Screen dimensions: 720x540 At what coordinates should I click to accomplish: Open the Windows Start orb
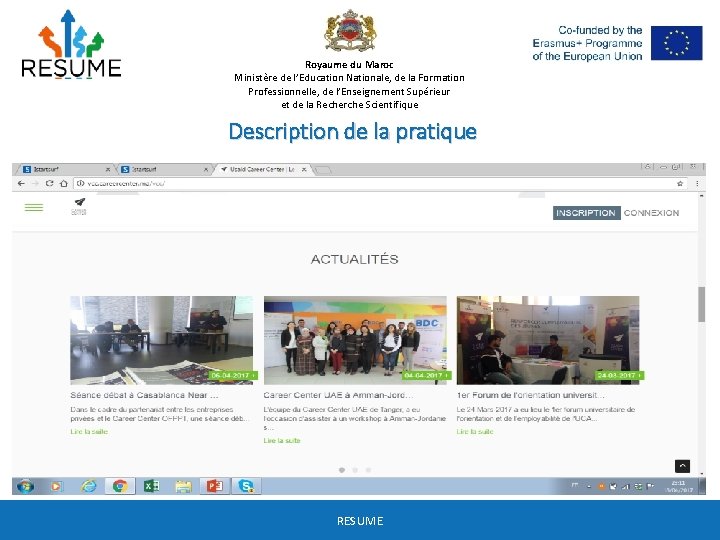(25, 486)
